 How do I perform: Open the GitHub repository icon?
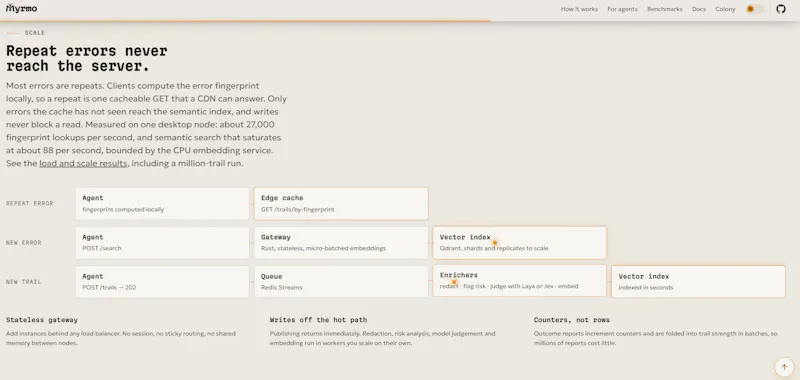point(781,9)
